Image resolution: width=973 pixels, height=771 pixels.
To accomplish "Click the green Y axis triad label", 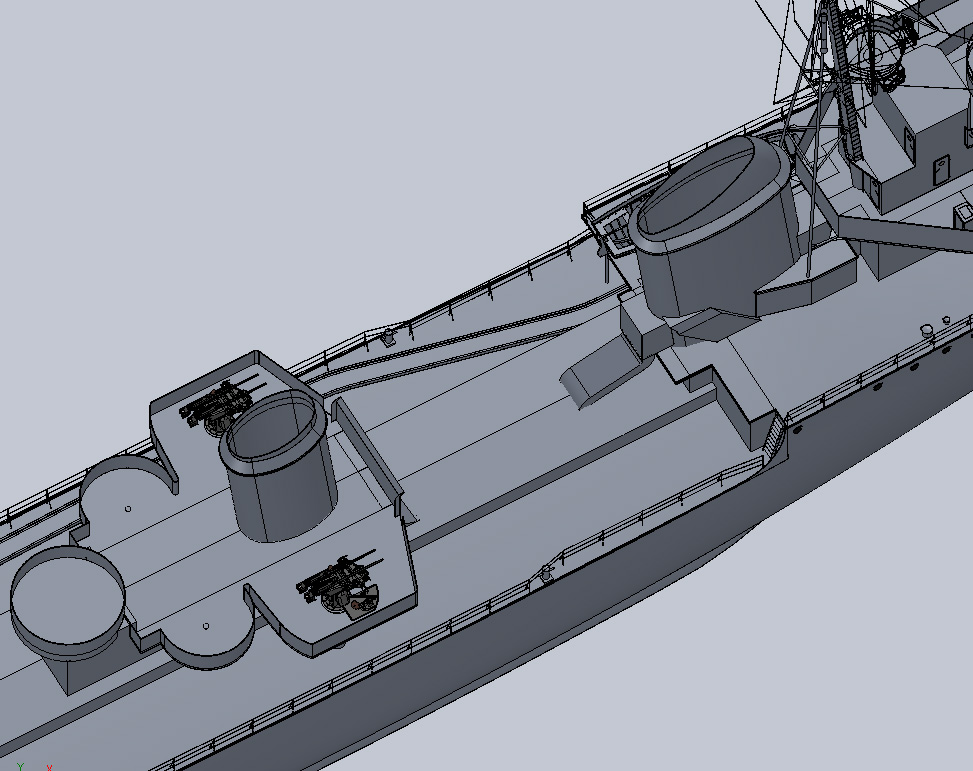I will pos(20,766).
